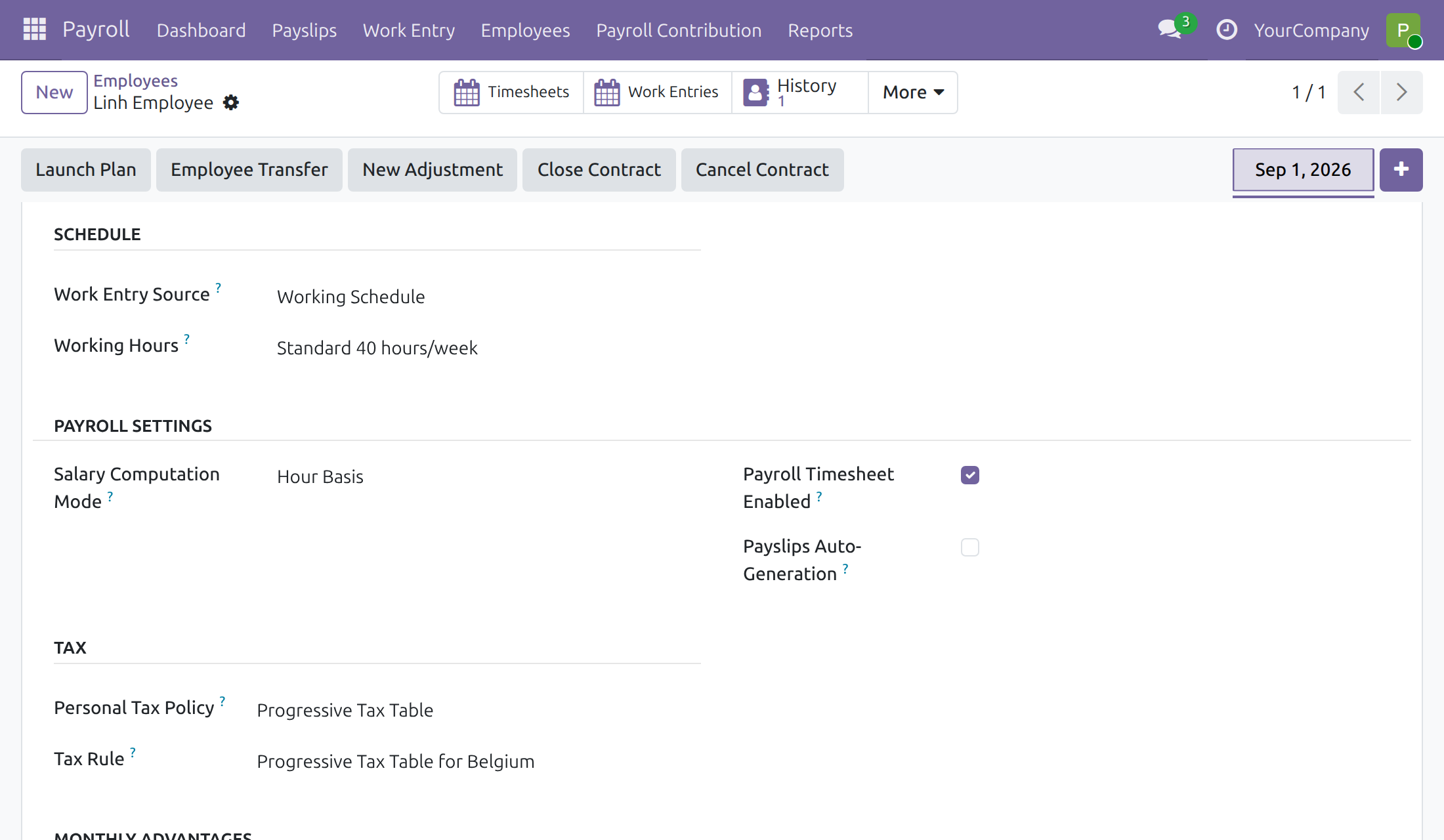Click the New record button
Image resolution: width=1444 pixels, height=840 pixels.
[x=54, y=93]
